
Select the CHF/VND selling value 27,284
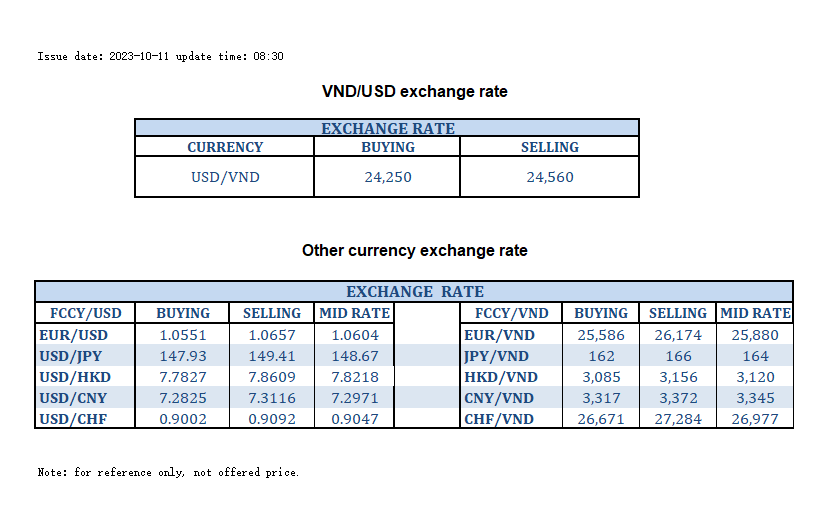pos(678,419)
